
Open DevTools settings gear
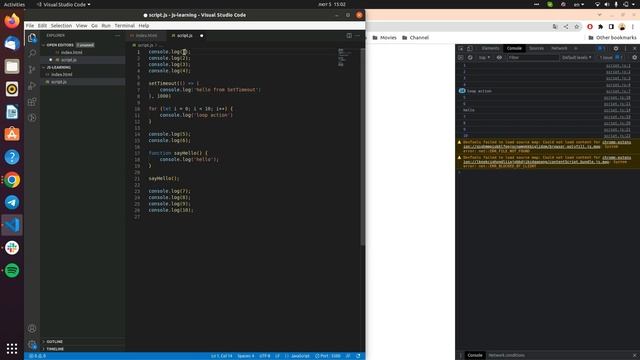(x=616, y=48)
